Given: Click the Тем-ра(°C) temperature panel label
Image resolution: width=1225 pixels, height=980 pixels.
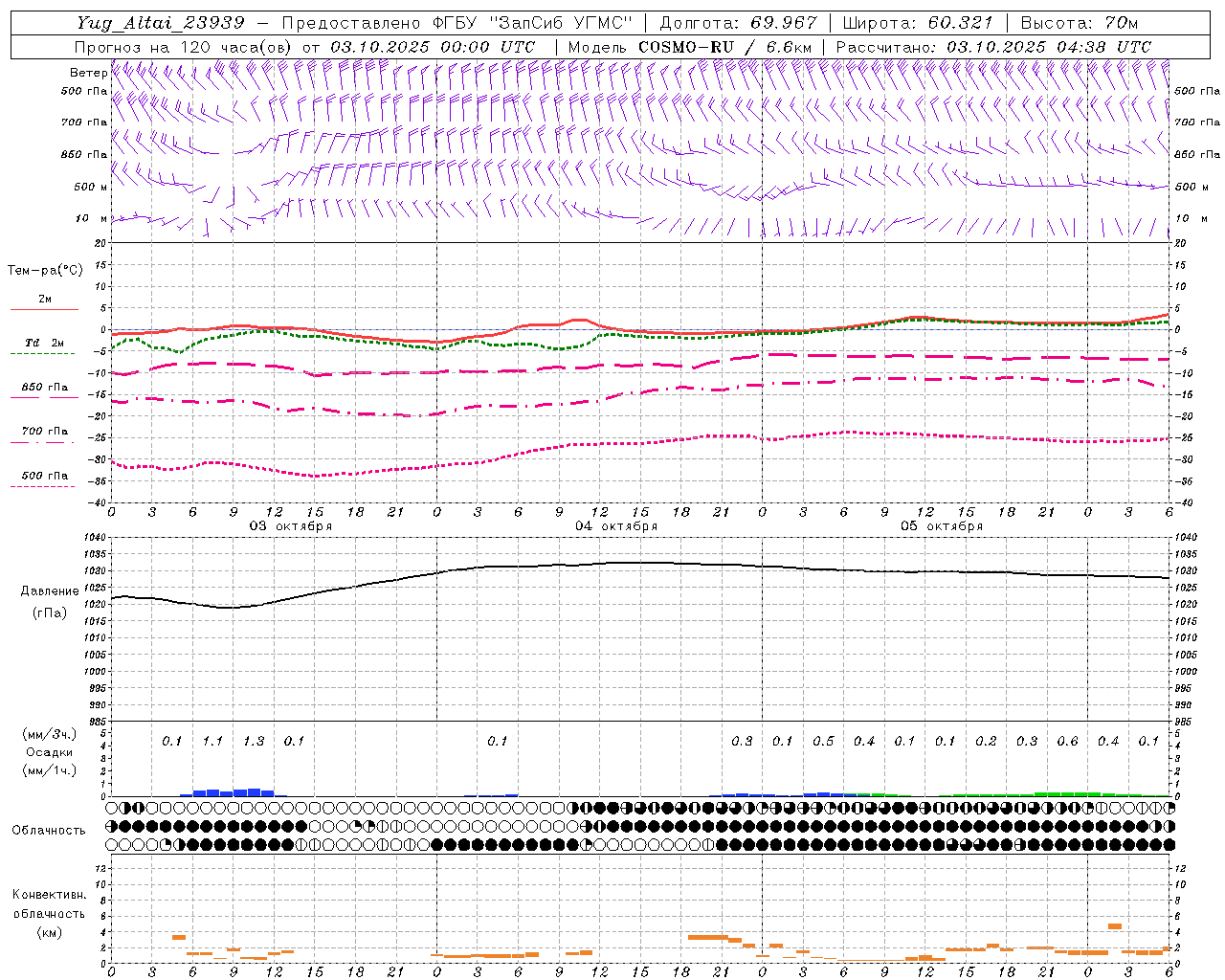Looking at the screenshot, I should (x=45, y=271).
